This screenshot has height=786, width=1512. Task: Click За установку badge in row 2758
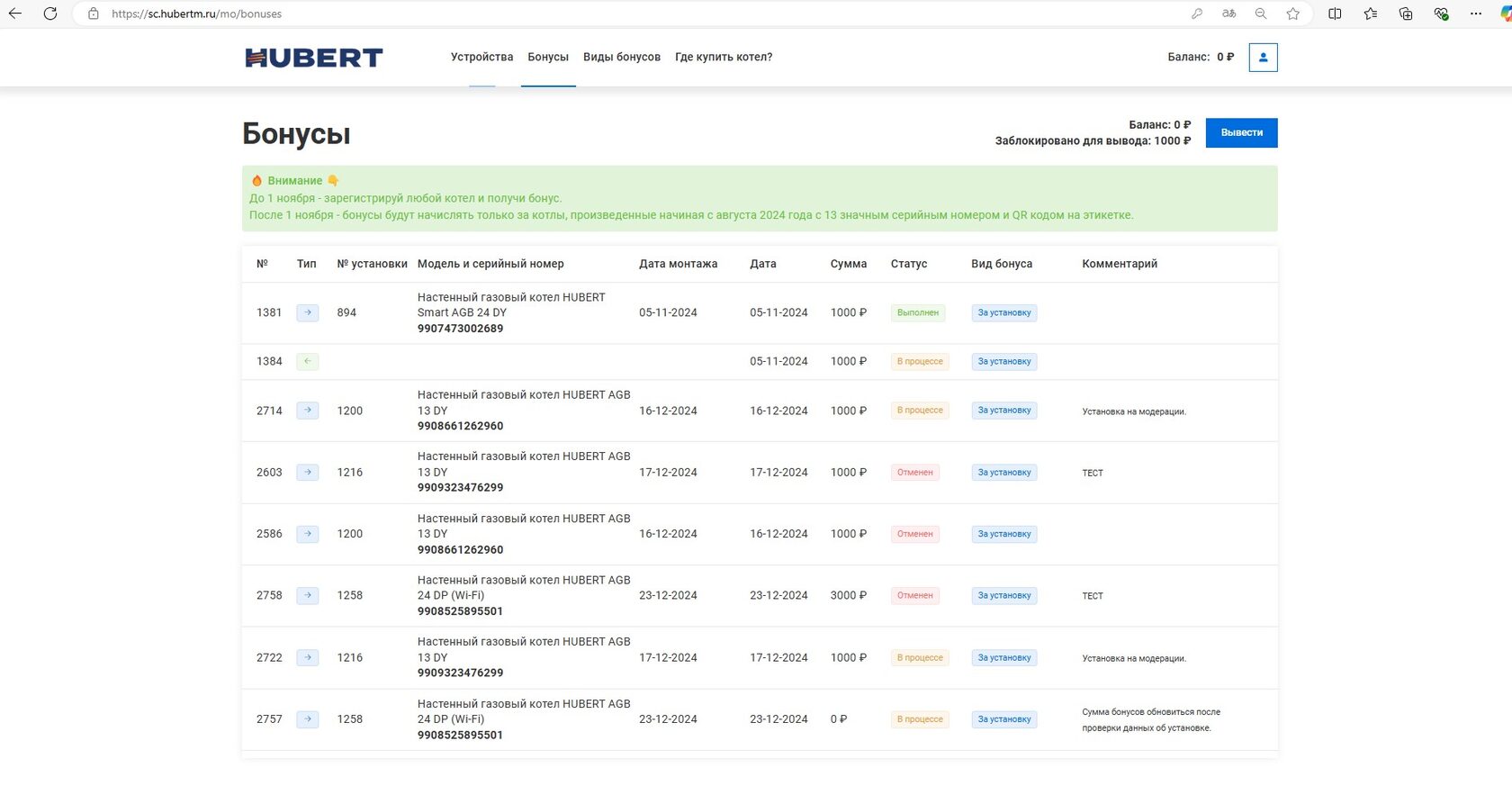[1004, 595]
